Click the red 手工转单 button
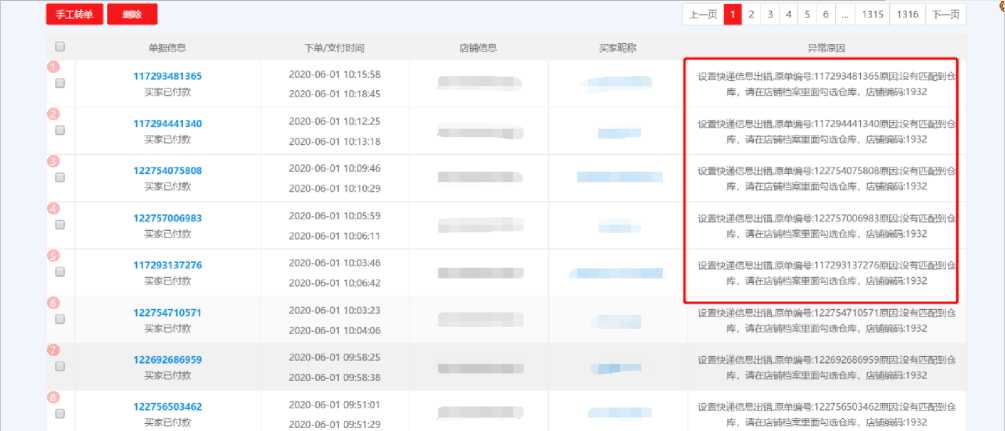This screenshot has height=431, width=1005. (x=74, y=14)
